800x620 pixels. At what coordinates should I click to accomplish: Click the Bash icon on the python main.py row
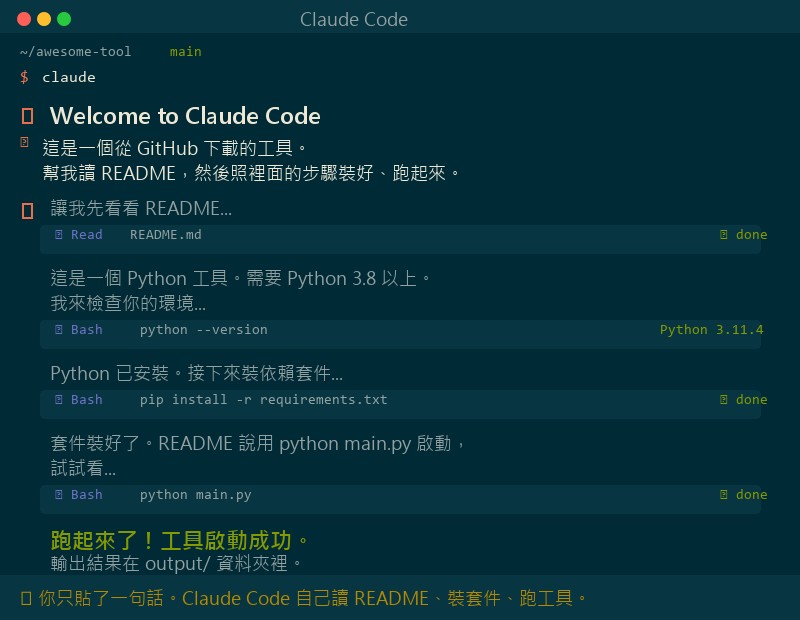tap(59, 494)
